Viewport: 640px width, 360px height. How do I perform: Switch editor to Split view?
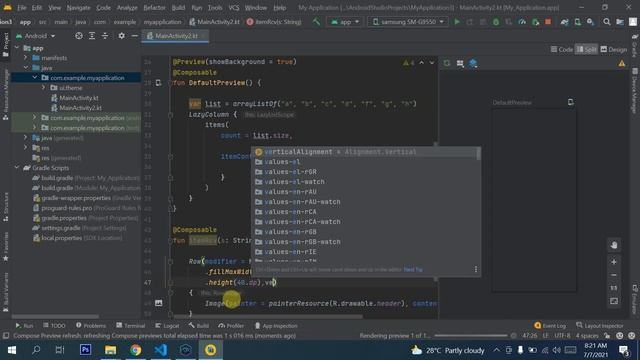click(587, 49)
